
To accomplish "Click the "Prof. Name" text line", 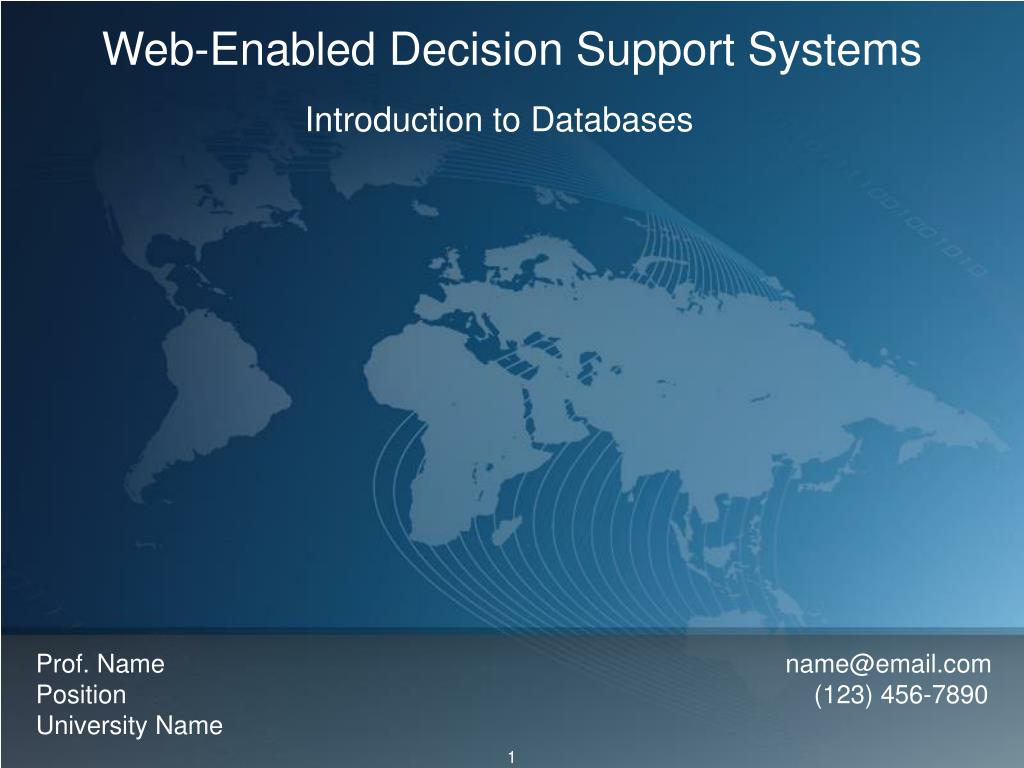I will [101, 664].
